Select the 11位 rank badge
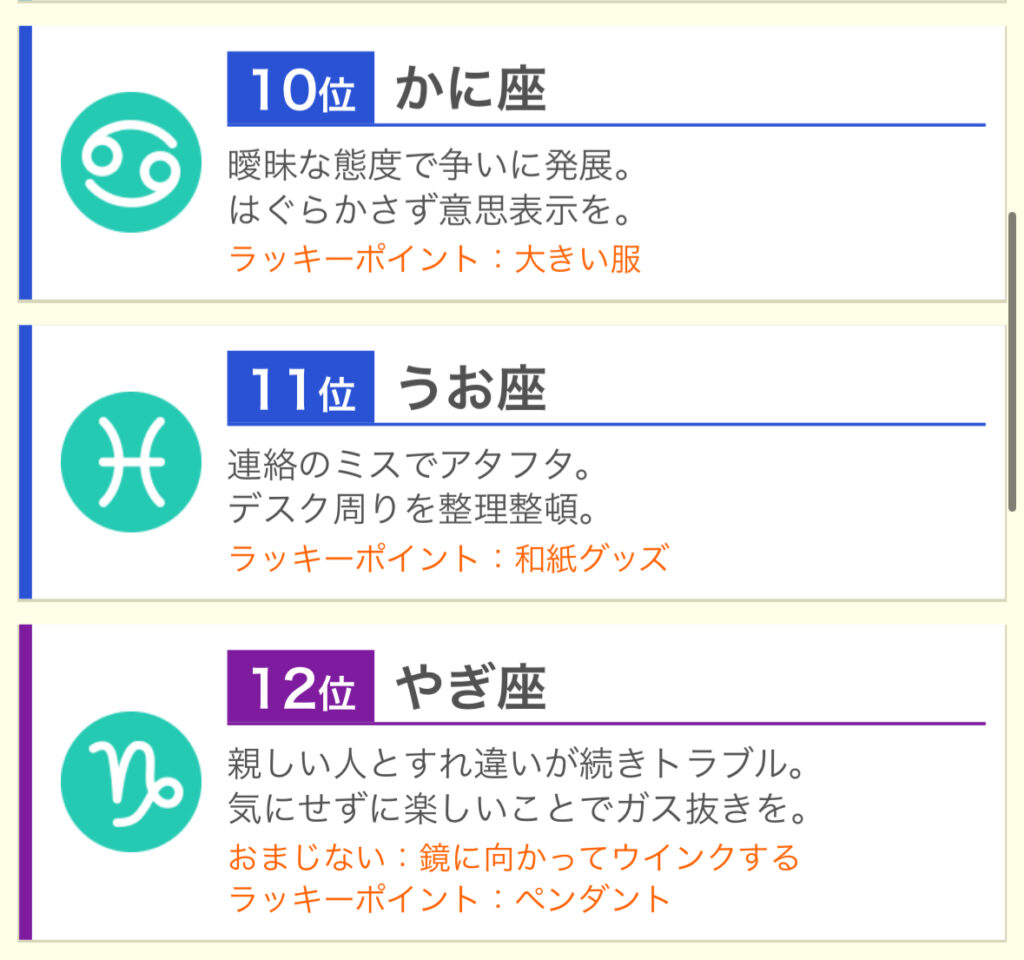1024x960 pixels. point(300,388)
